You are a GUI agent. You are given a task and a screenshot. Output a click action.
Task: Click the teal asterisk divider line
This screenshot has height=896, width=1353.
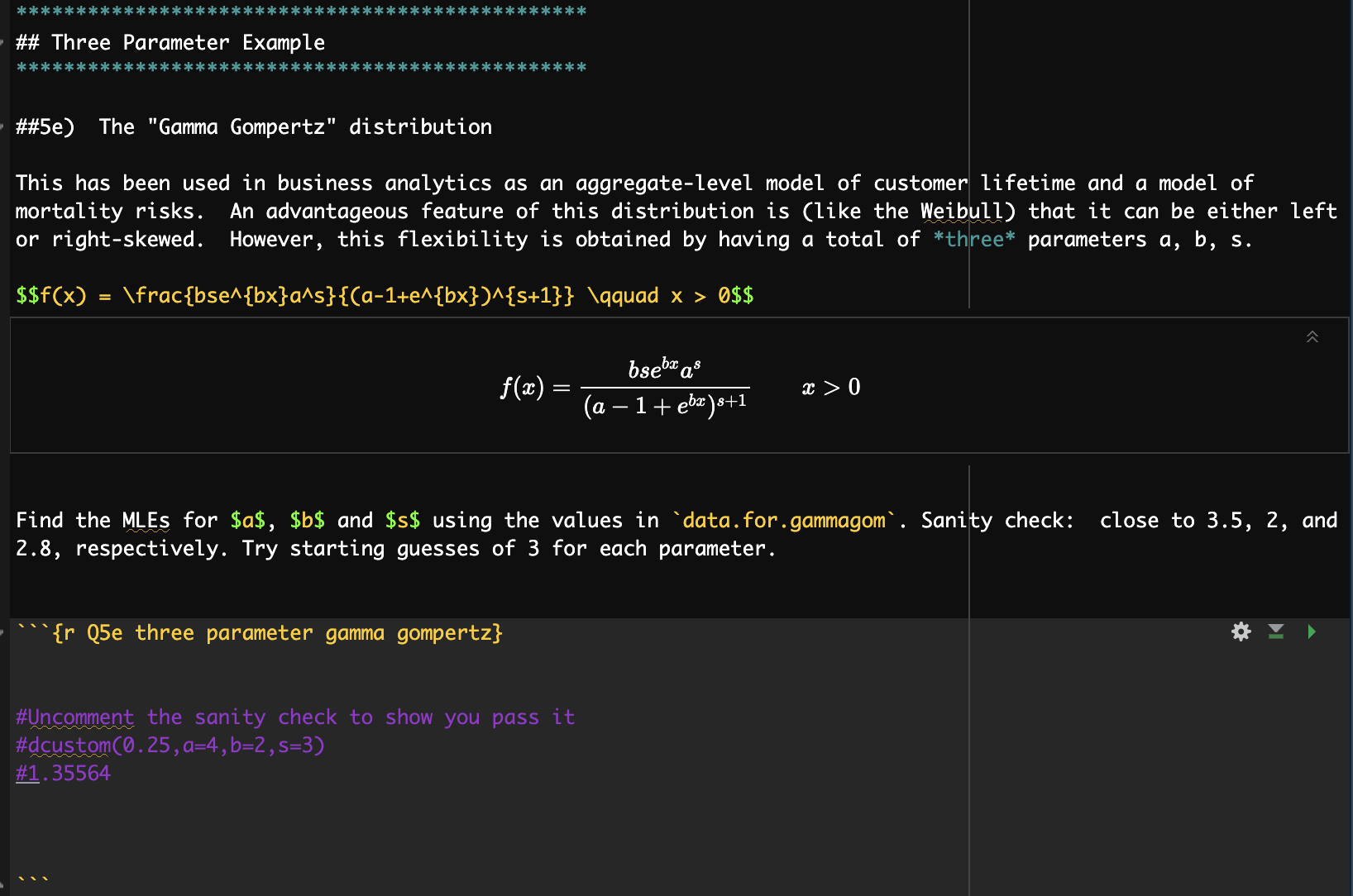[x=298, y=12]
